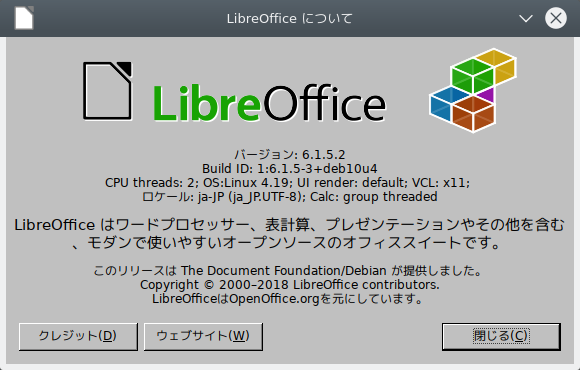580x370 pixels.
Task: Click the yellow cube in the logo
Action: pos(498,66)
